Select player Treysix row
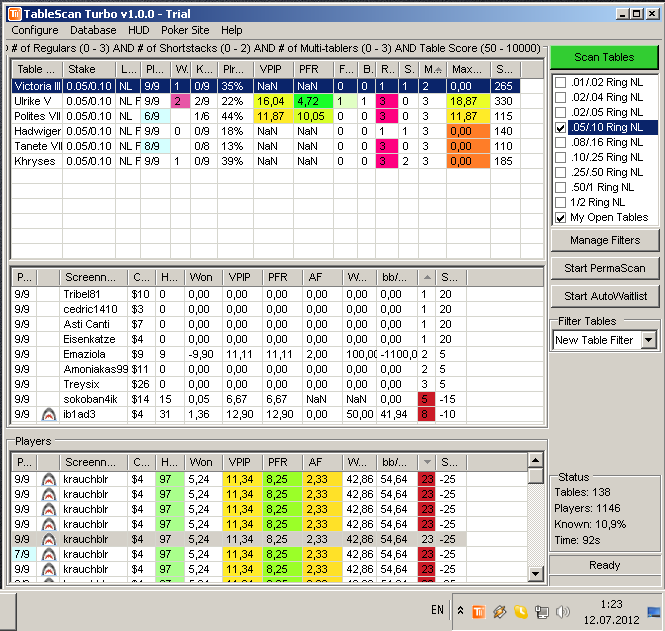665x631 pixels. [239, 384]
